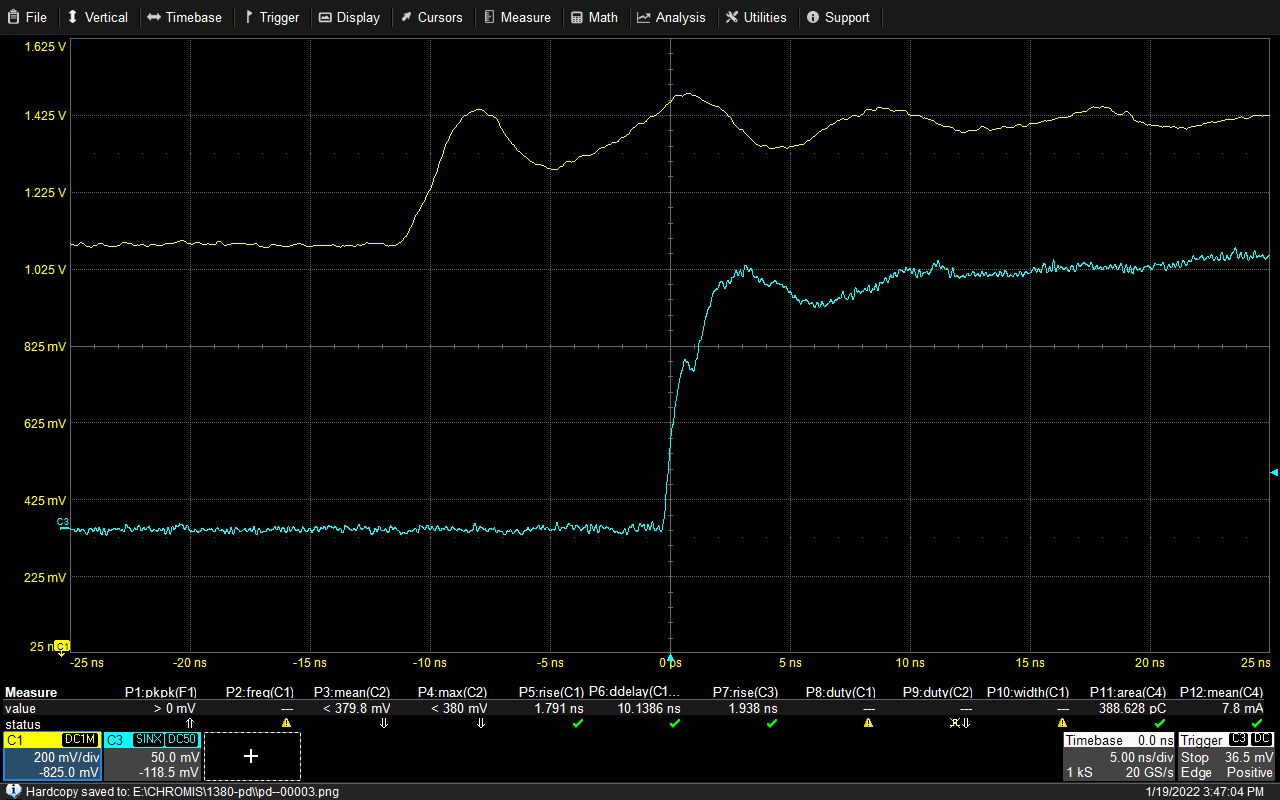Viewport: 1280px width, 800px height.
Task: Open the Timebase descriptor box
Action: [1118, 756]
